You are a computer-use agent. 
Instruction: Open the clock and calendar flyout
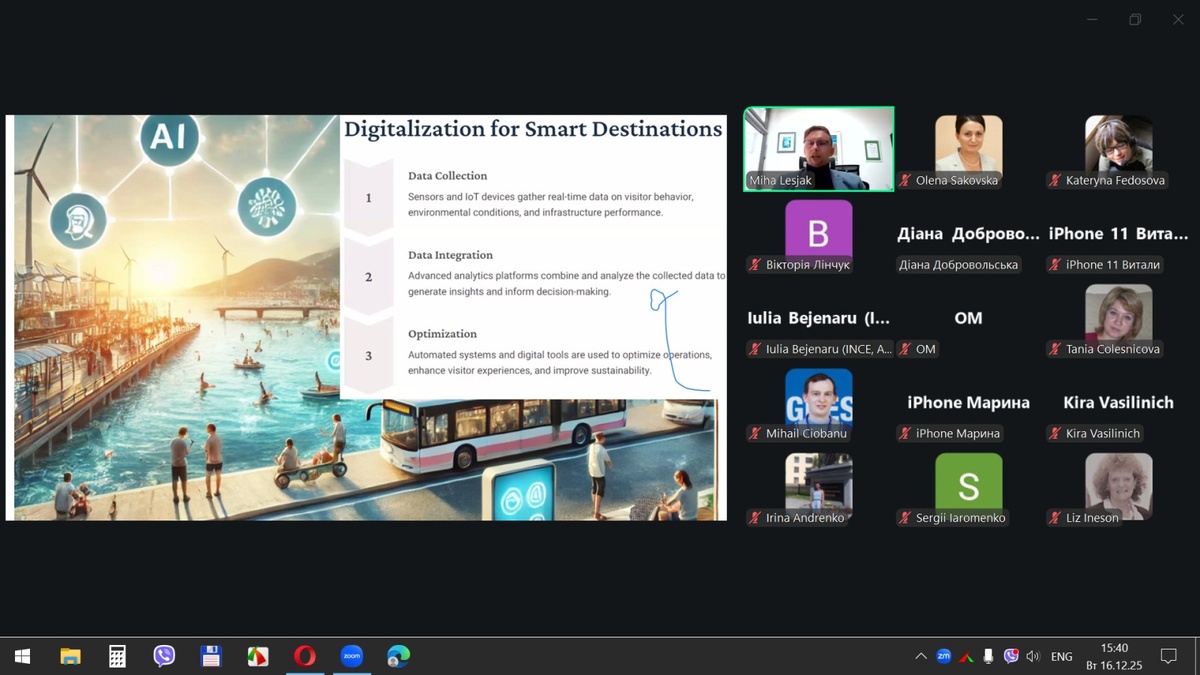click(x=1114, y=656)
